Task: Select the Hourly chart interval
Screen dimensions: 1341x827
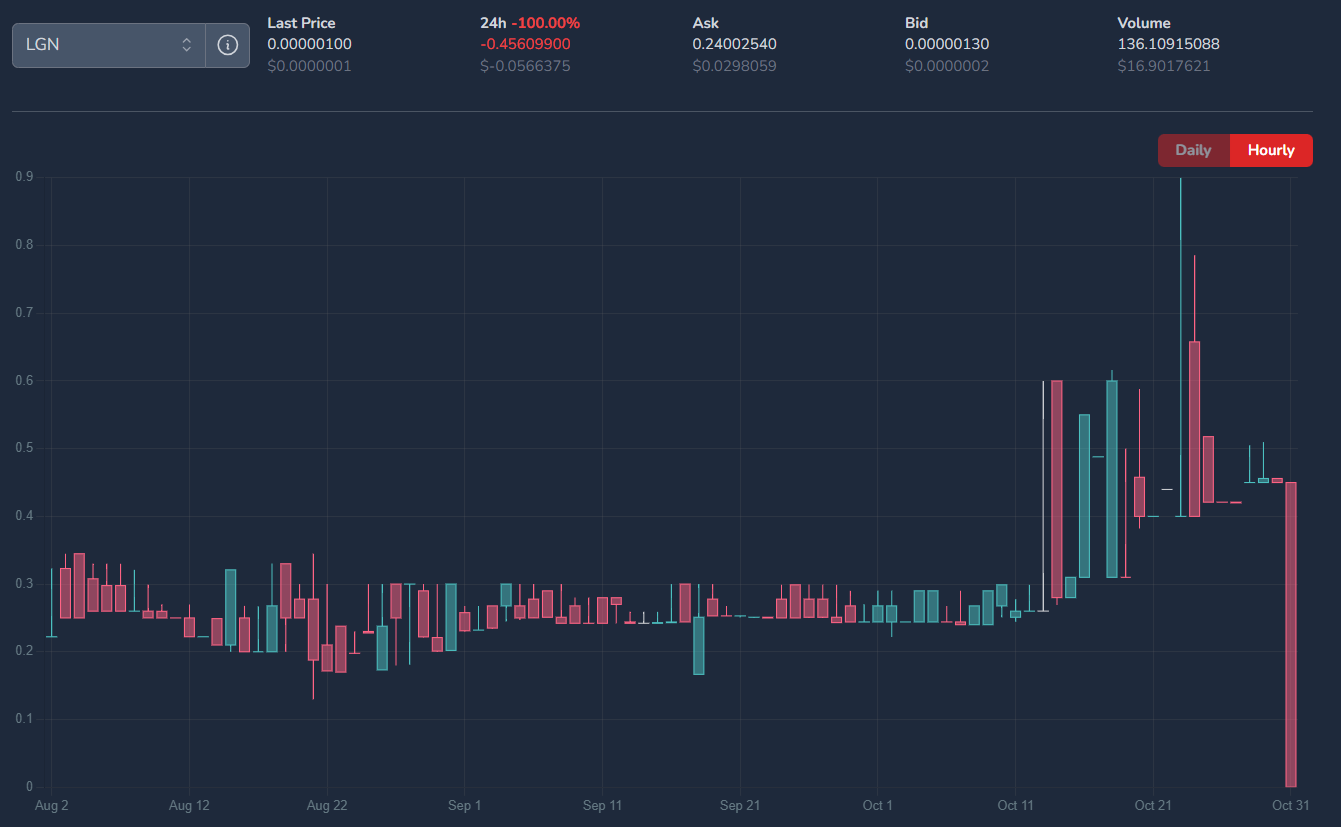Action: (1271, 150)
